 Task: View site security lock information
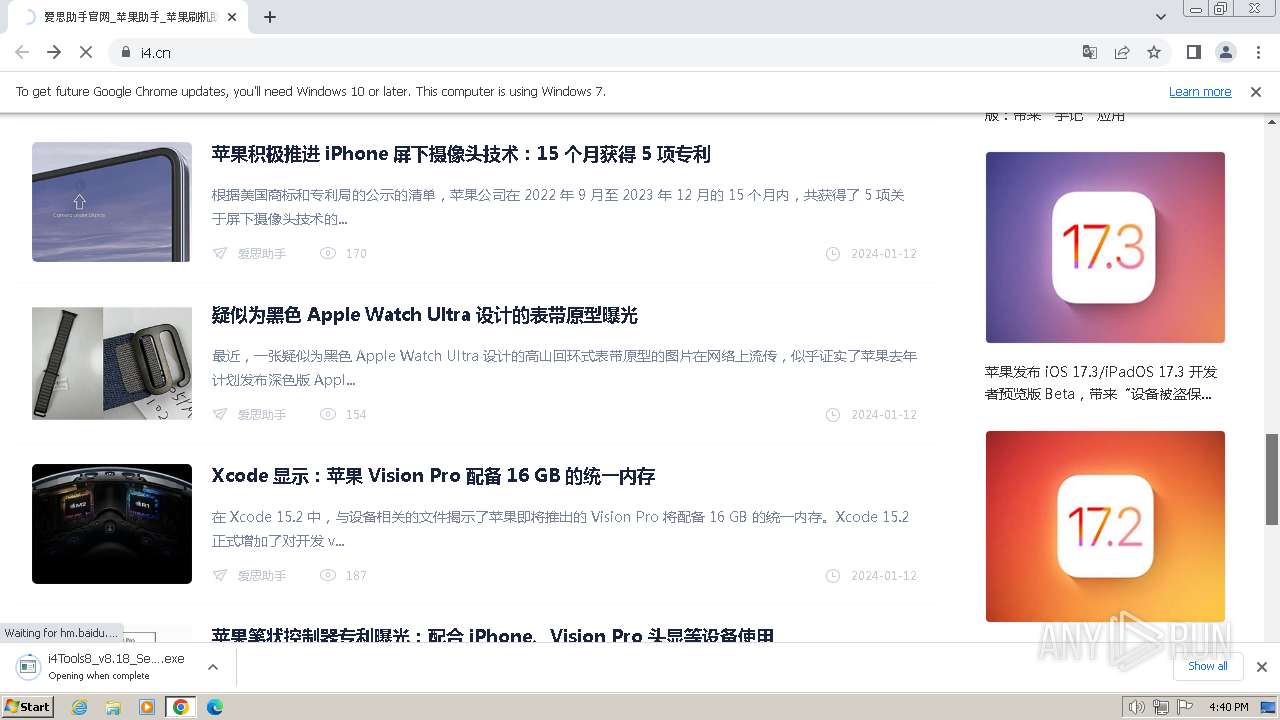126,52
